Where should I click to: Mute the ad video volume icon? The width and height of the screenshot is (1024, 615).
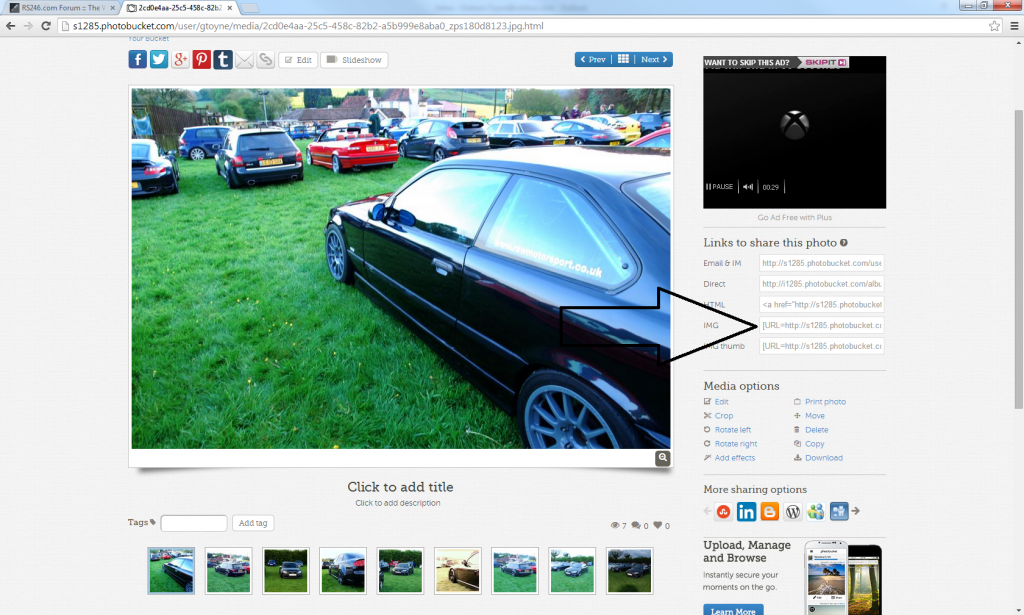click(748, 187)
